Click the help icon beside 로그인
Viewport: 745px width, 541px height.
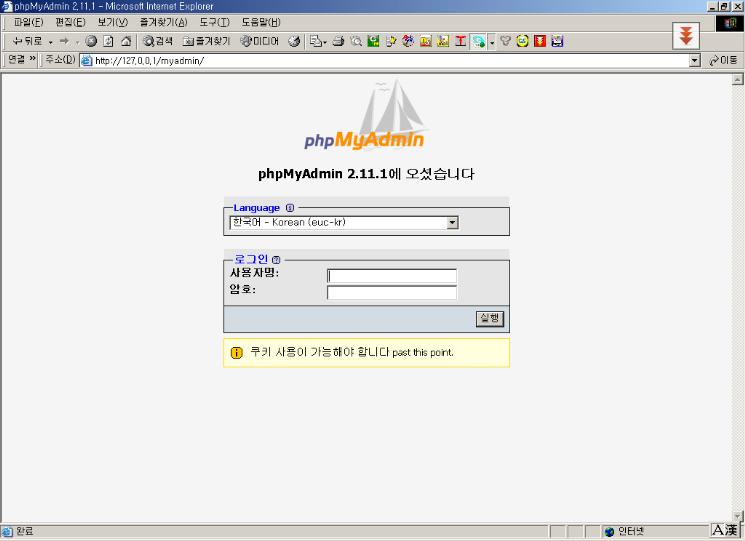[x=276, y=259]
